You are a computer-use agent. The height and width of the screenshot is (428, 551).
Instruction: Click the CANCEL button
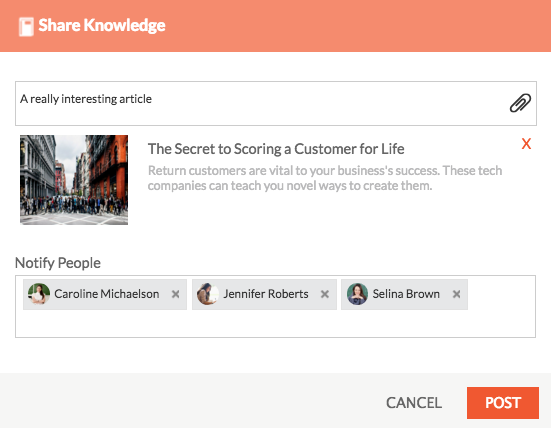pyautogui.click(x=414, y=403)
